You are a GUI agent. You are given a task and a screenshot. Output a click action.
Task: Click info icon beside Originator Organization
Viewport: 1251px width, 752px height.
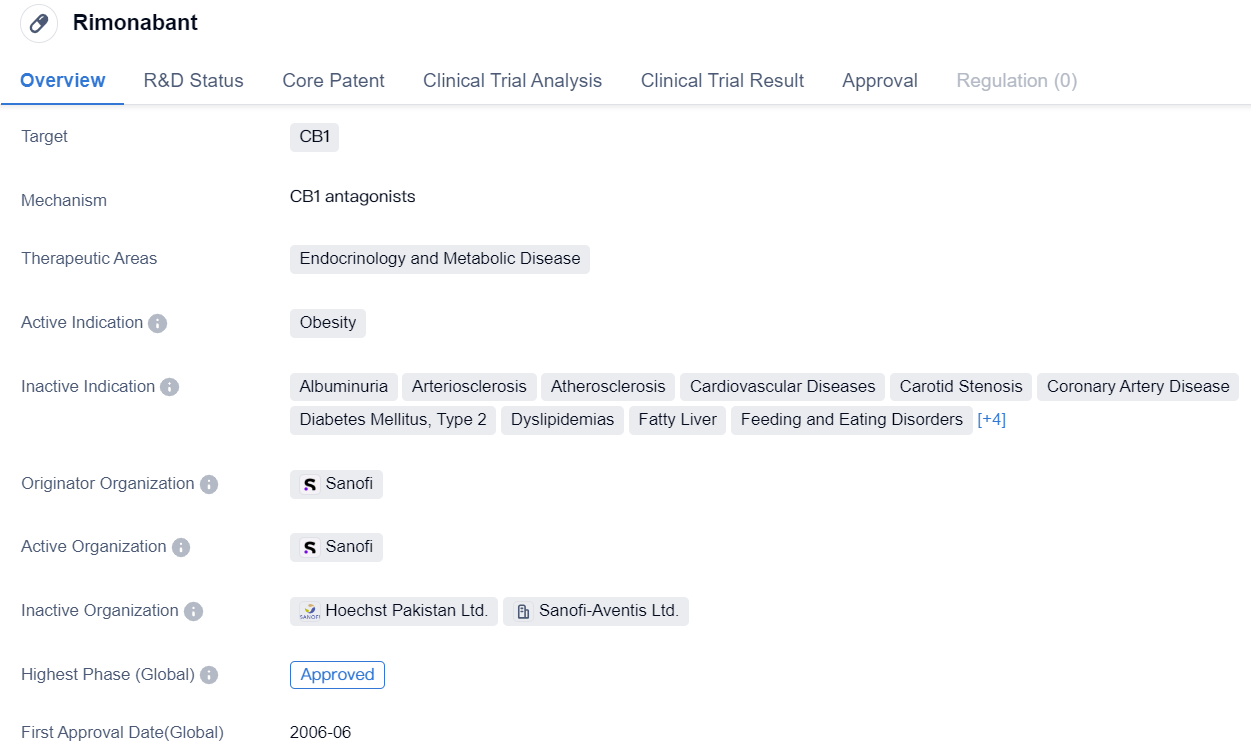208,484
